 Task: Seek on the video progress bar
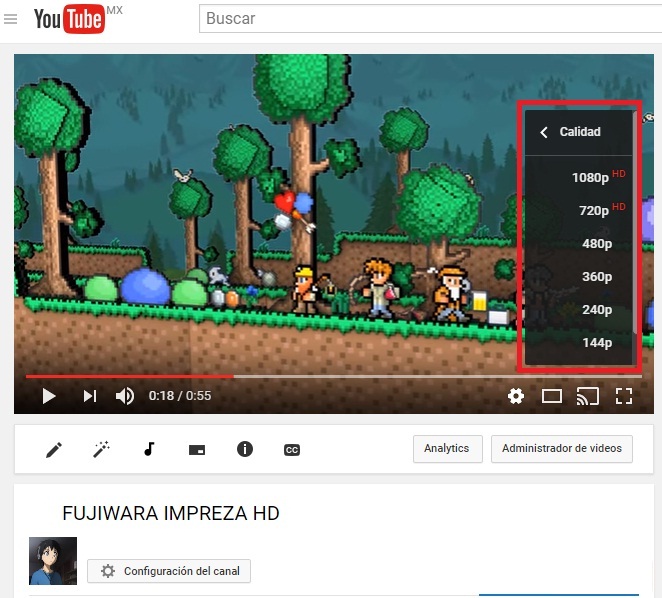pyautogui.click(x=334, y=376)
